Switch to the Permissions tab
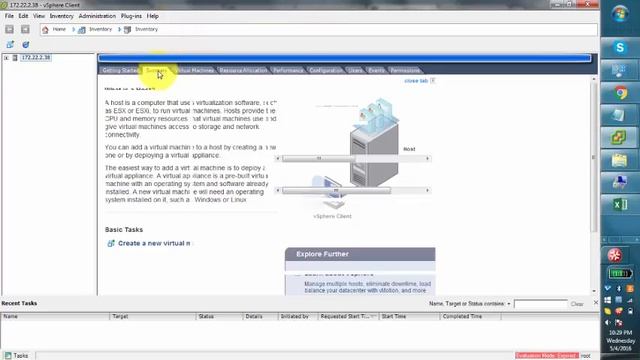The height and width of the screenshot is (360, 640). [x=404, y=70]
